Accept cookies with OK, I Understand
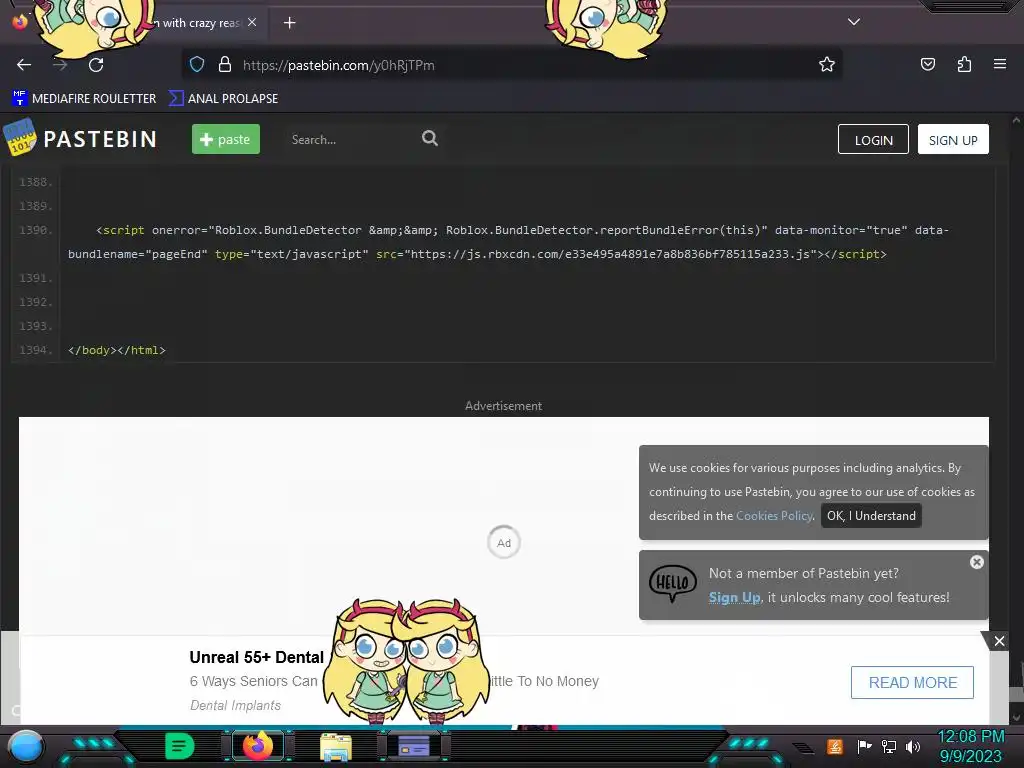The width and height of the screenshot is (1024, 768). [871, 516]
